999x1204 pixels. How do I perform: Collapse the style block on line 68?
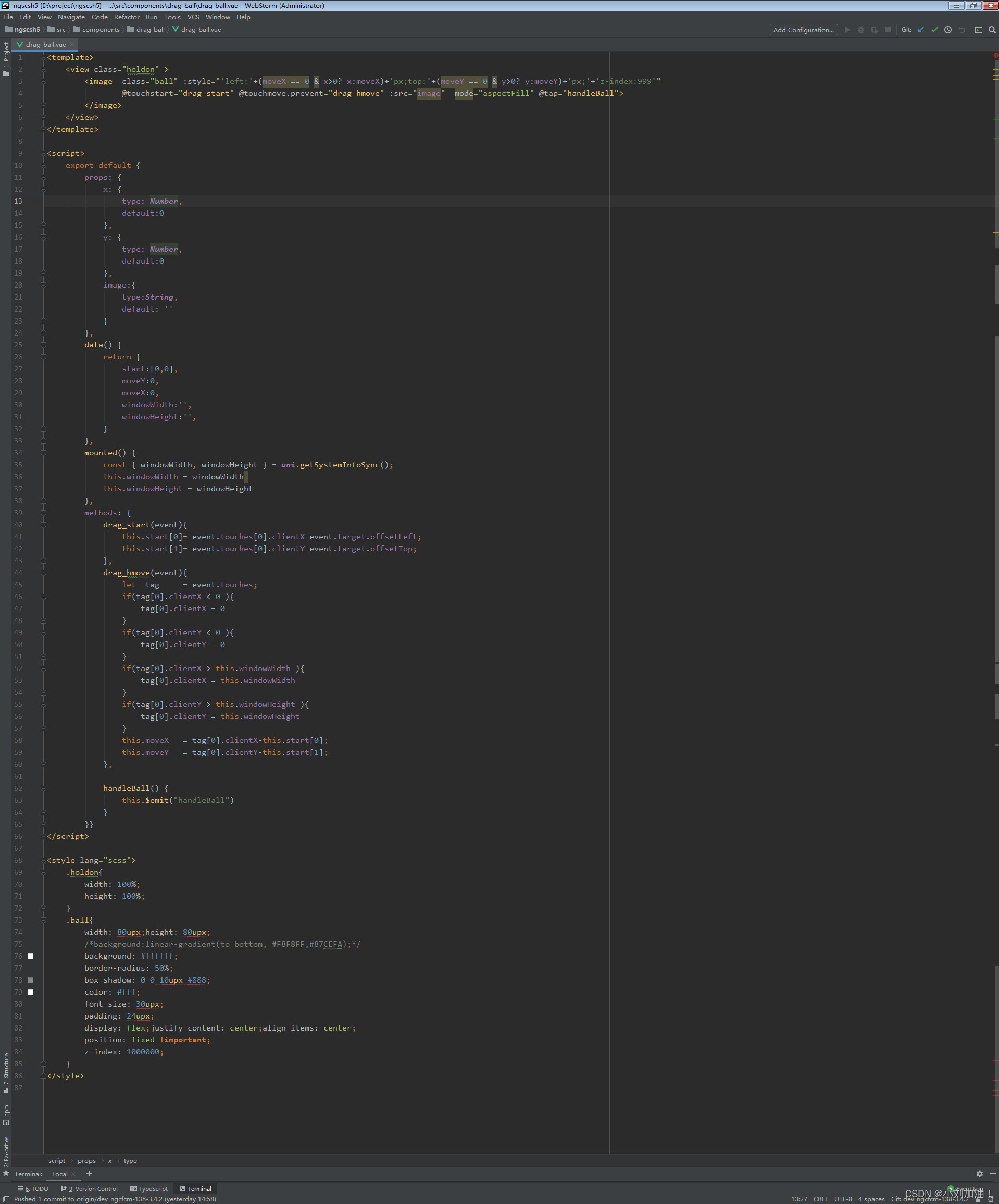(x=44, y=860)
